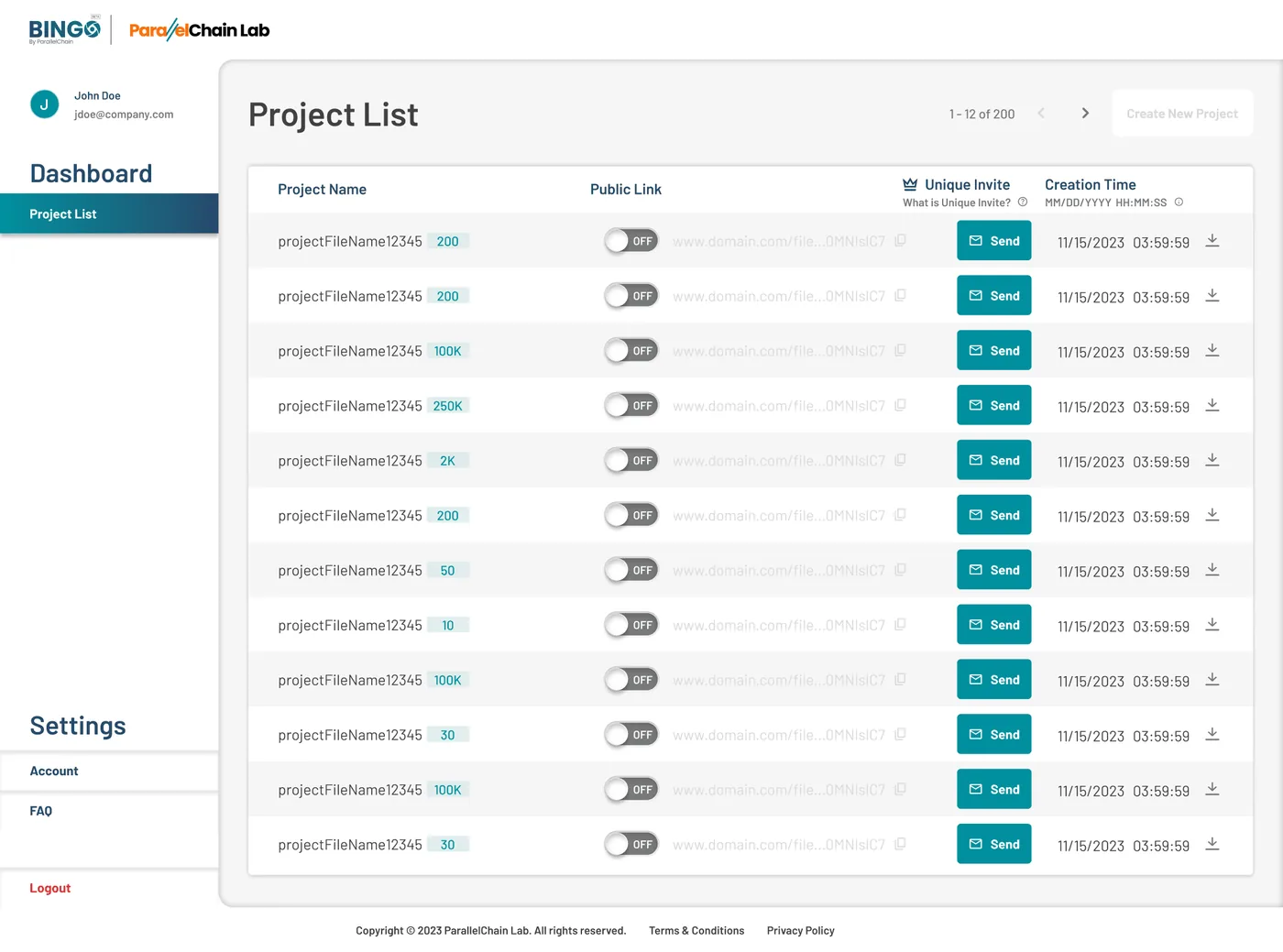
Task: Click the 50 tag badge
Action: [x=448, y=570]
